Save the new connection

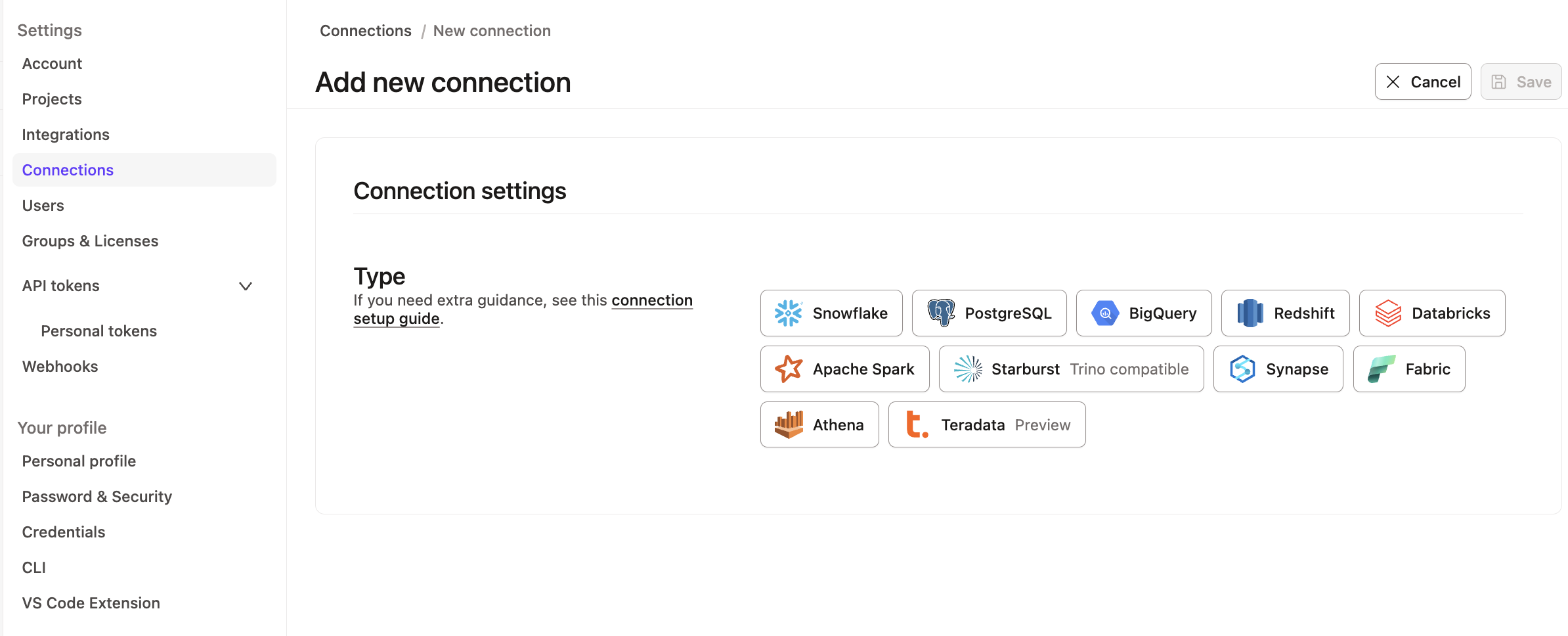[x=1521, y=81]
